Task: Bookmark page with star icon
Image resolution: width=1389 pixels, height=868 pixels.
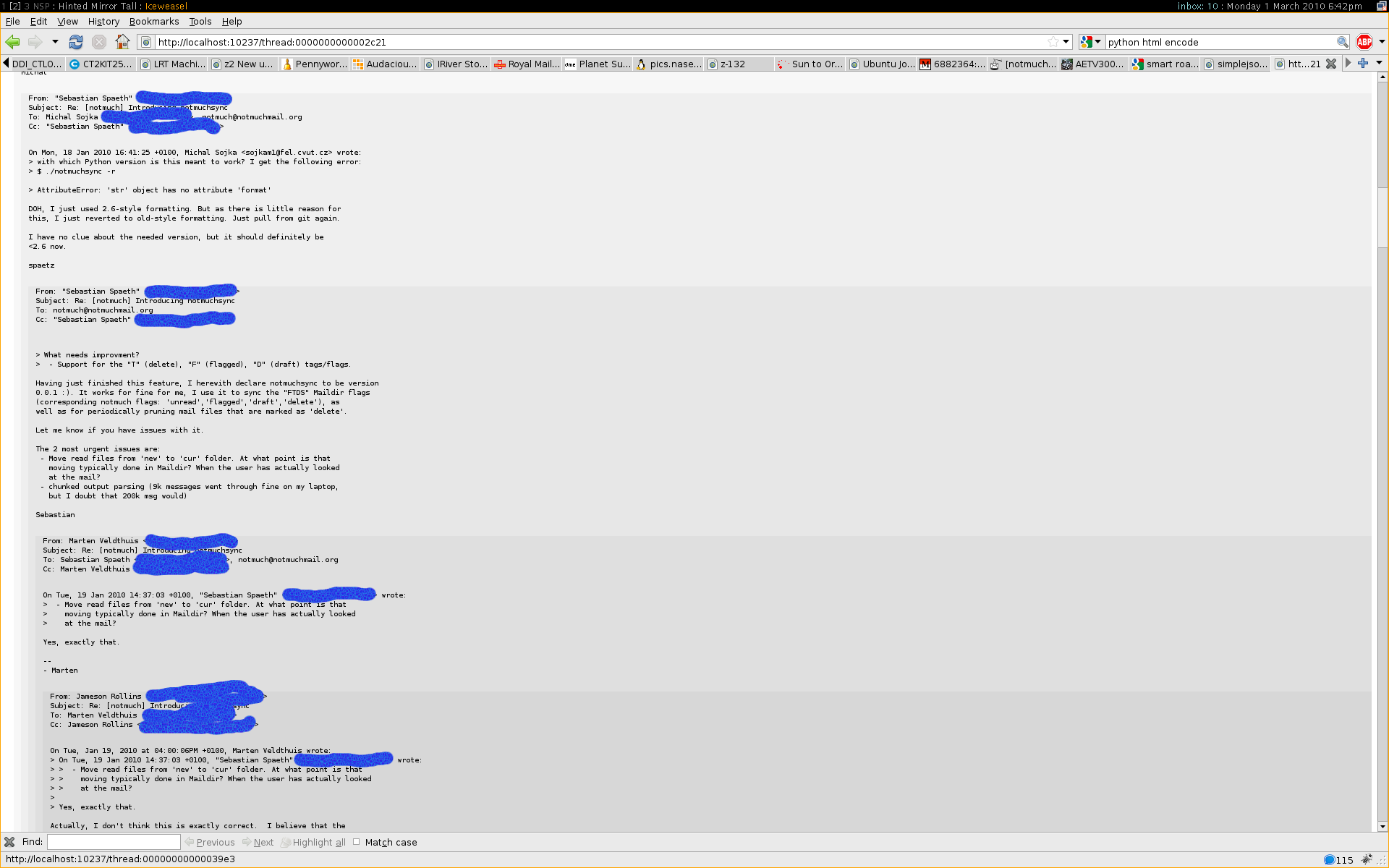Action: tap(1053, 42)
